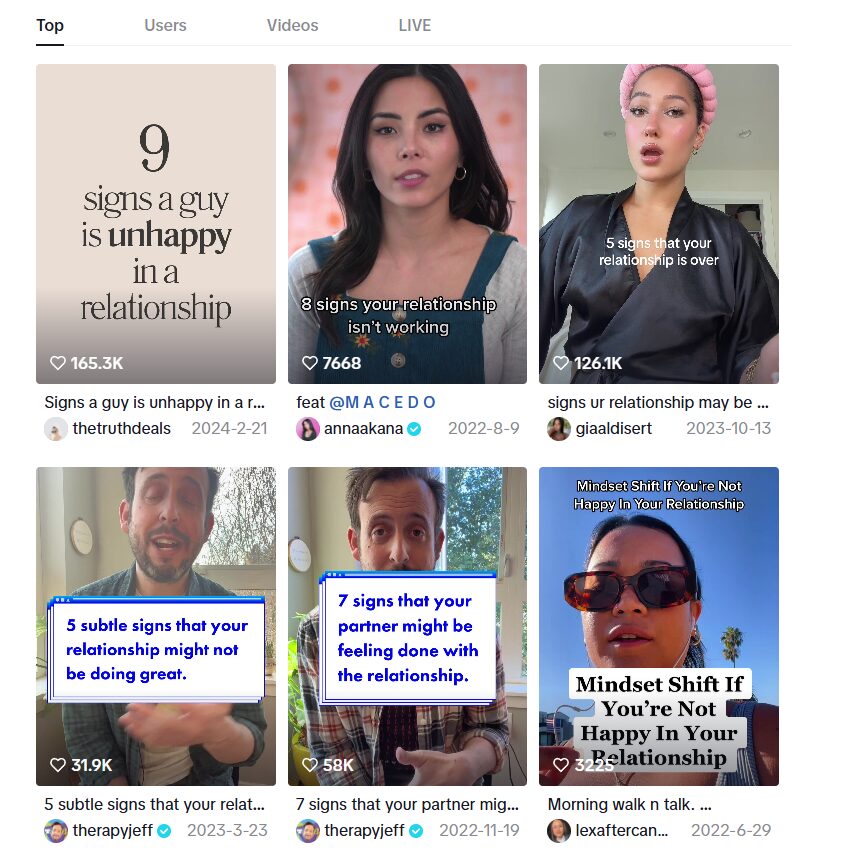Switch to the Users tab
842x861 pixels.
tap(165, 25)
